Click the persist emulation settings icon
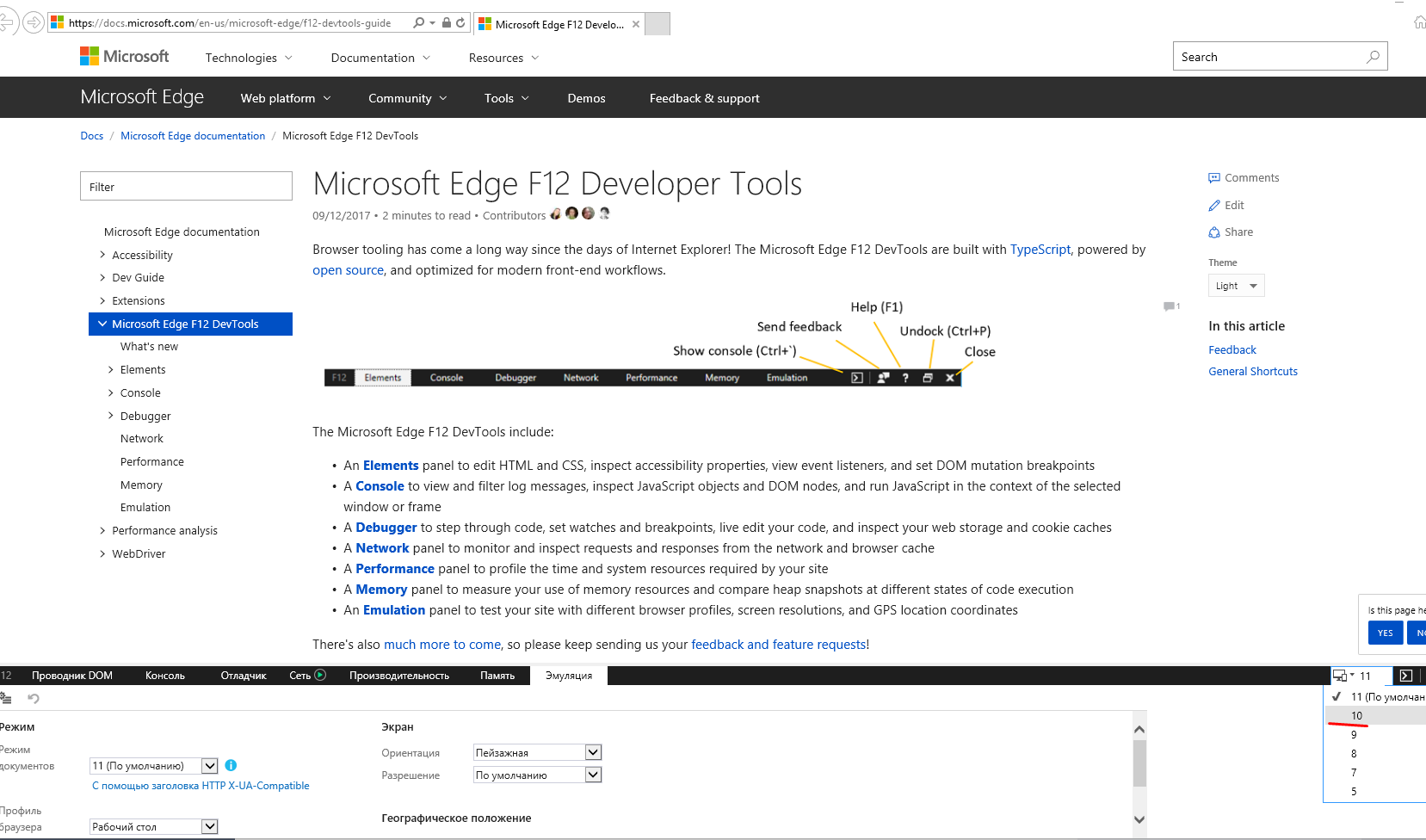This screenshot has height=840, width=1426. tap(6, 698)
